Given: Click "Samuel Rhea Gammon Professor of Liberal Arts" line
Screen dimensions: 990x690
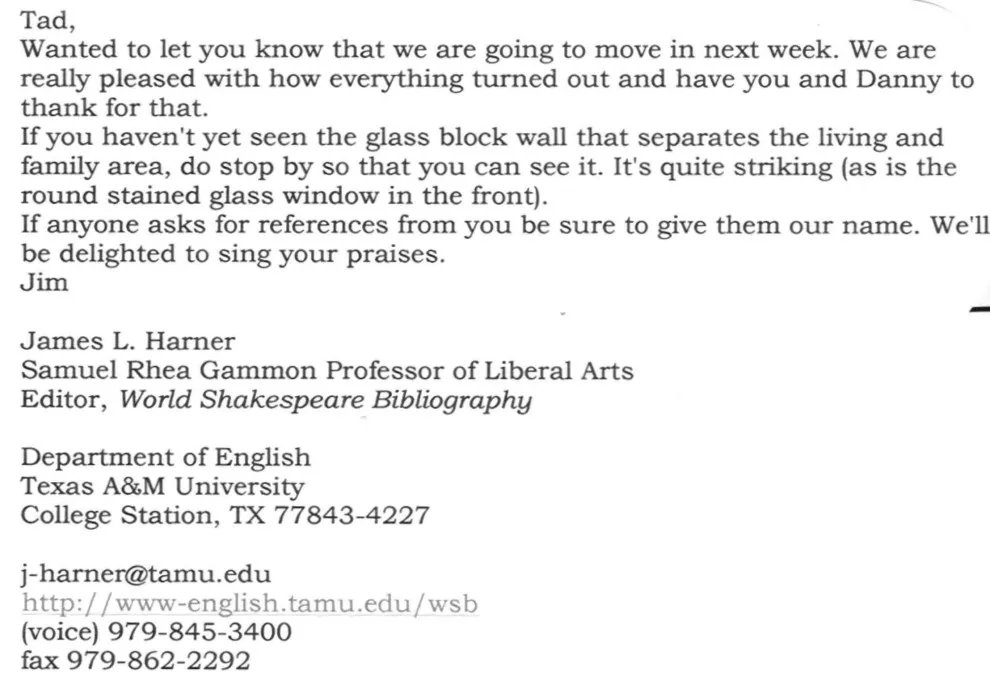Looking at the screenshot, I should 327,371.
